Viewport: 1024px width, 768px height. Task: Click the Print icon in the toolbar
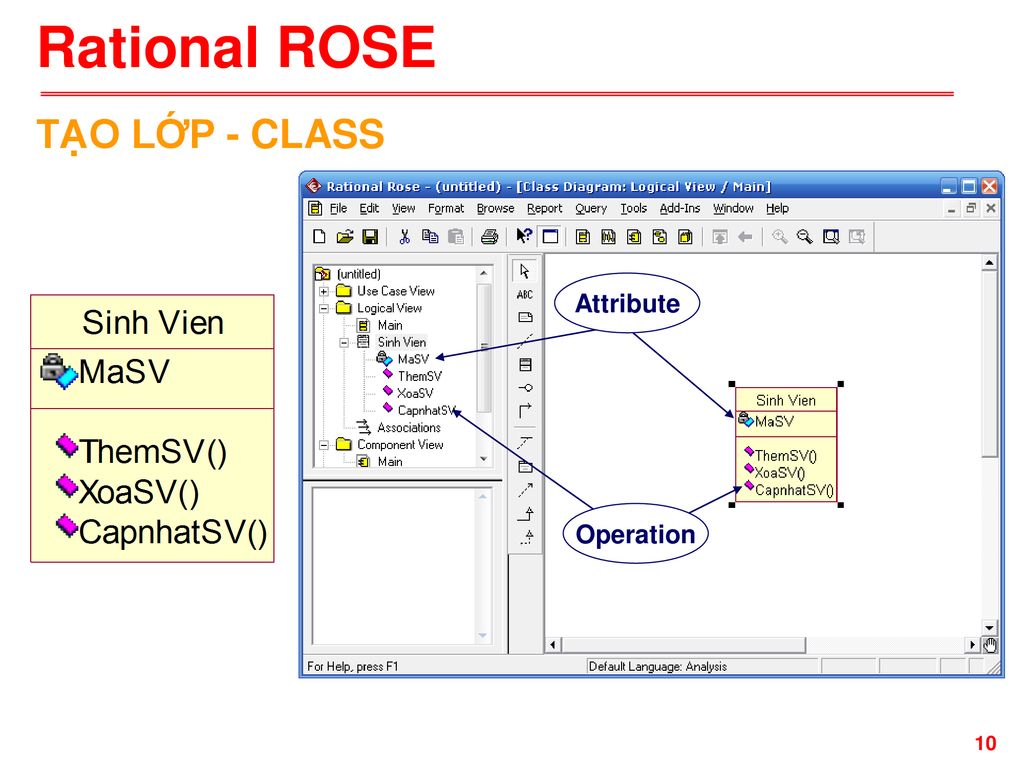489,236
